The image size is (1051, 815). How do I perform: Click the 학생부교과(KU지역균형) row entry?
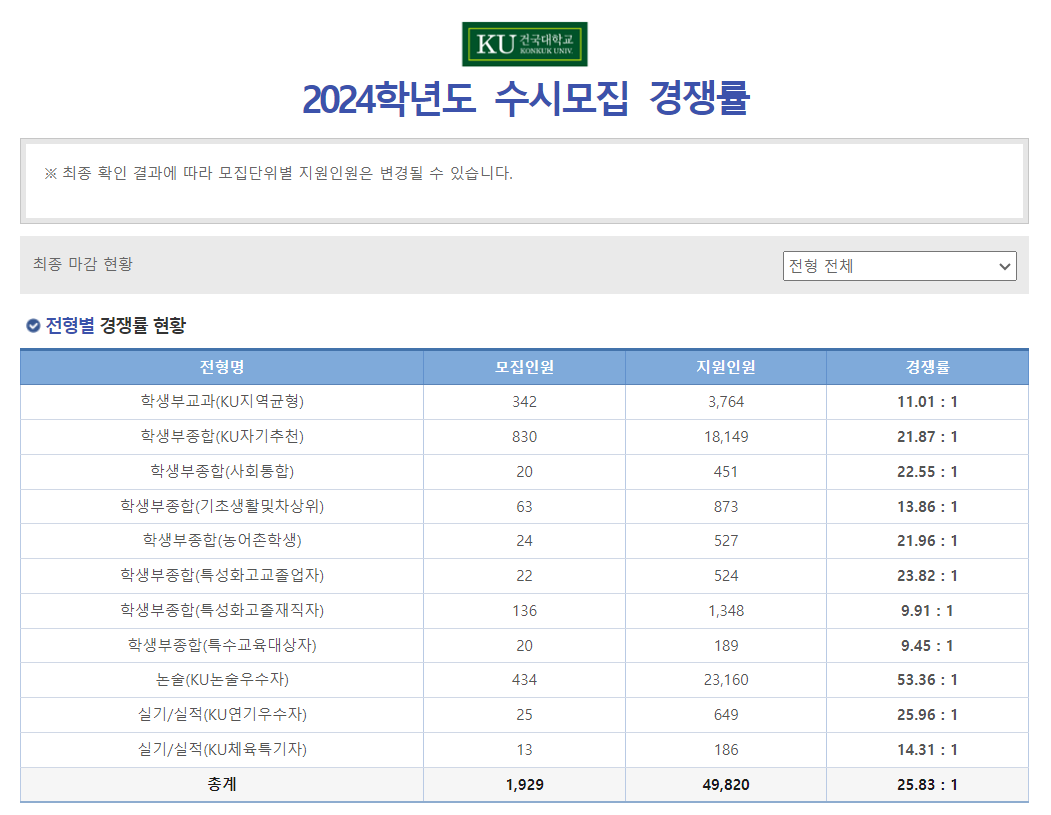(220, 402)
